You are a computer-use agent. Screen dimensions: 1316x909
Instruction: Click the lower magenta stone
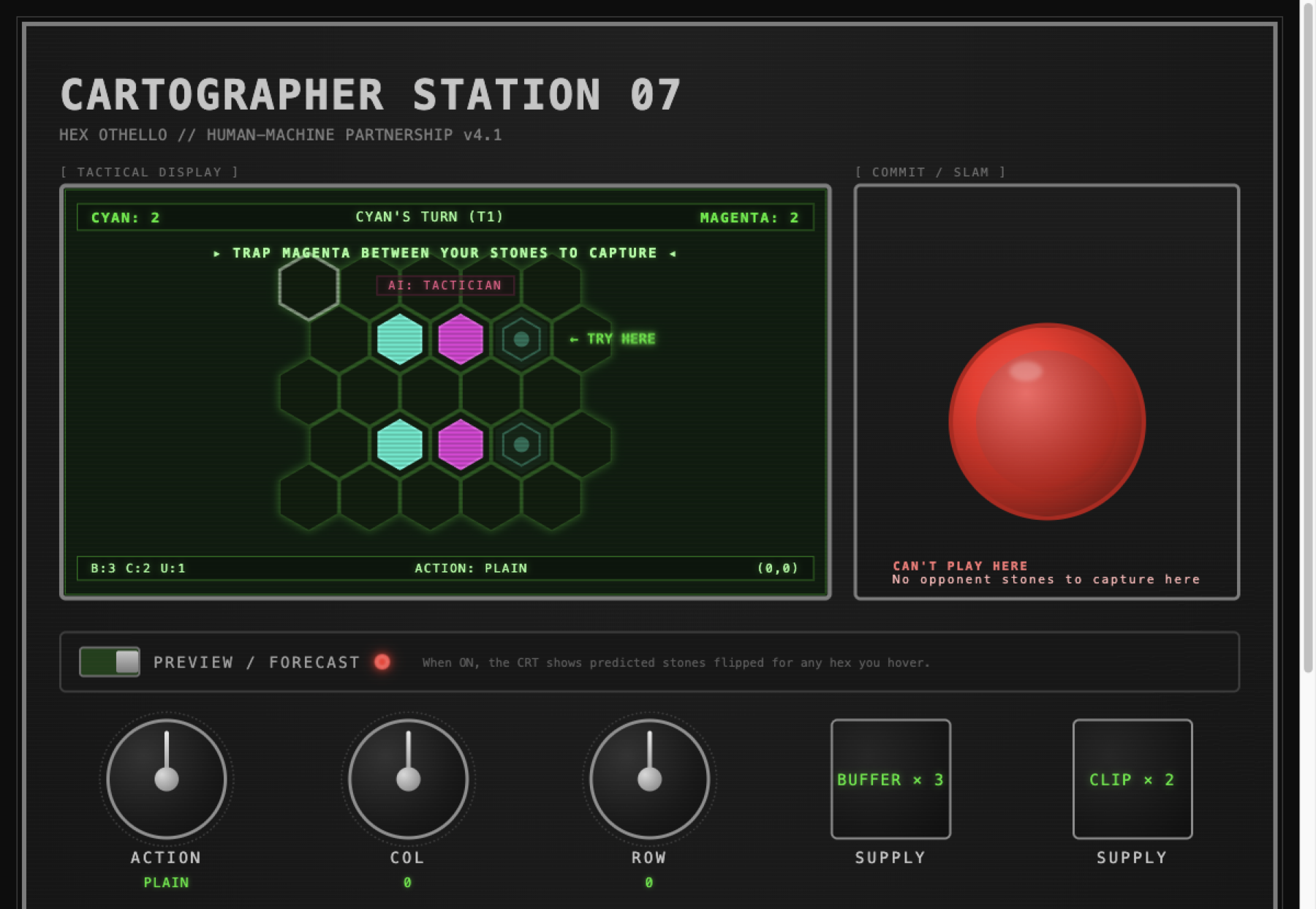coord(461,444)
